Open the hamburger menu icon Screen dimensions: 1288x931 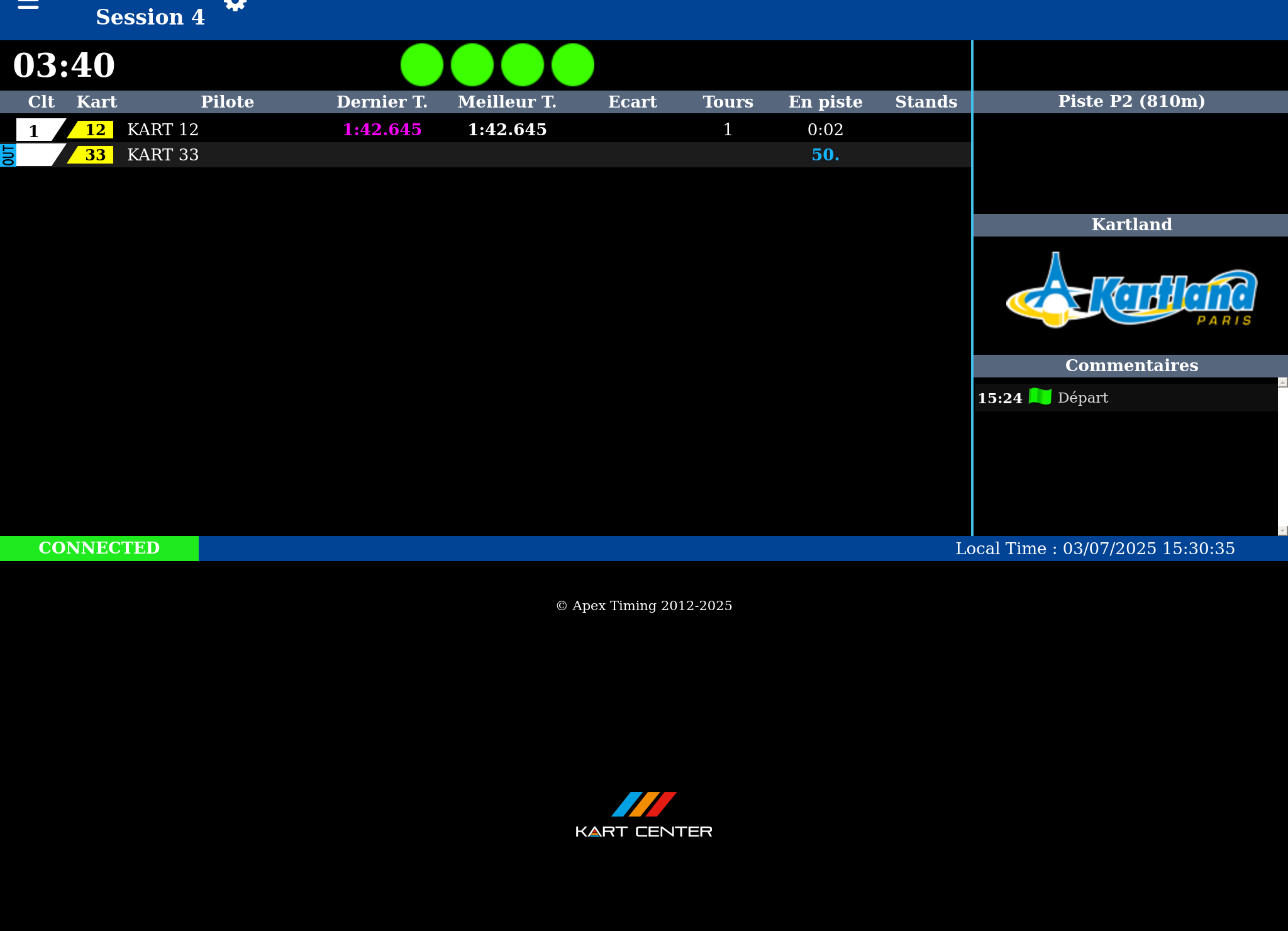(28, 5)
